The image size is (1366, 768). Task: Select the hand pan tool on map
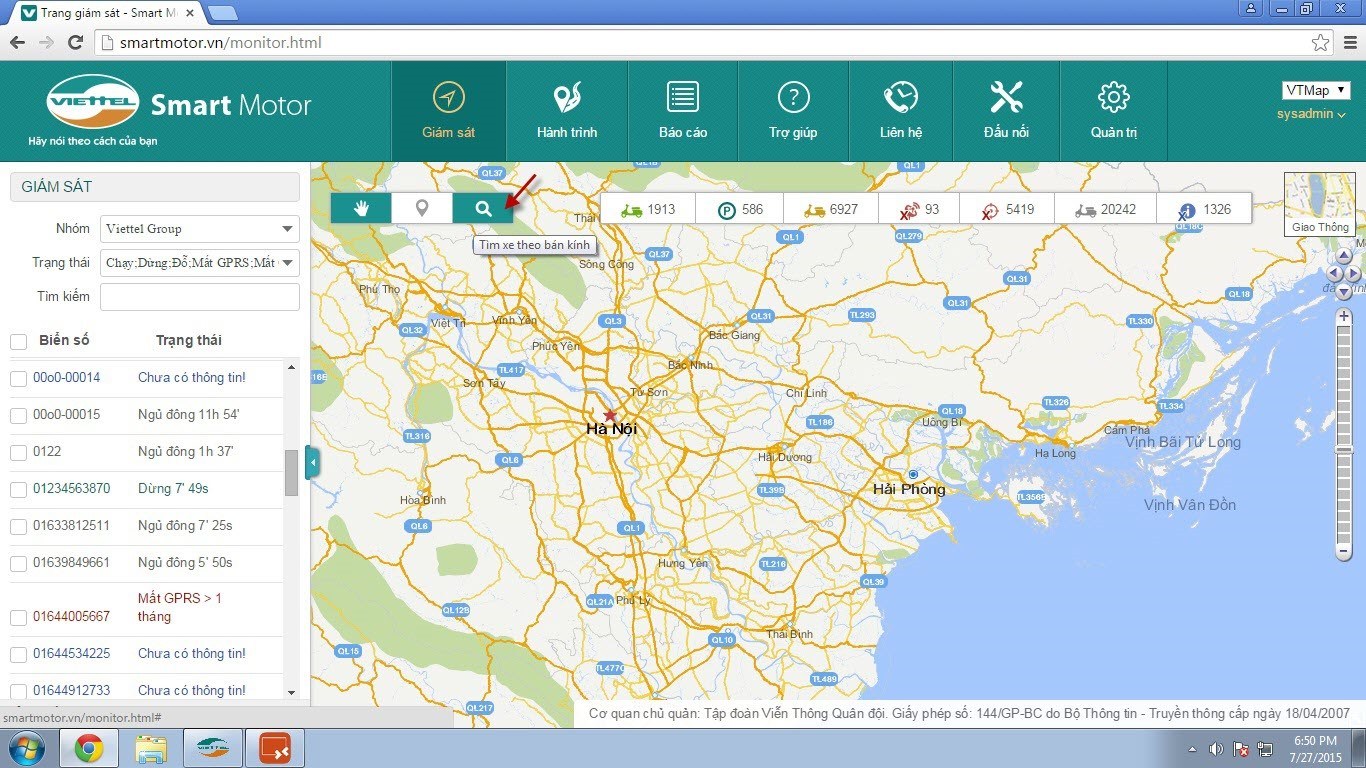coord(361,208)
